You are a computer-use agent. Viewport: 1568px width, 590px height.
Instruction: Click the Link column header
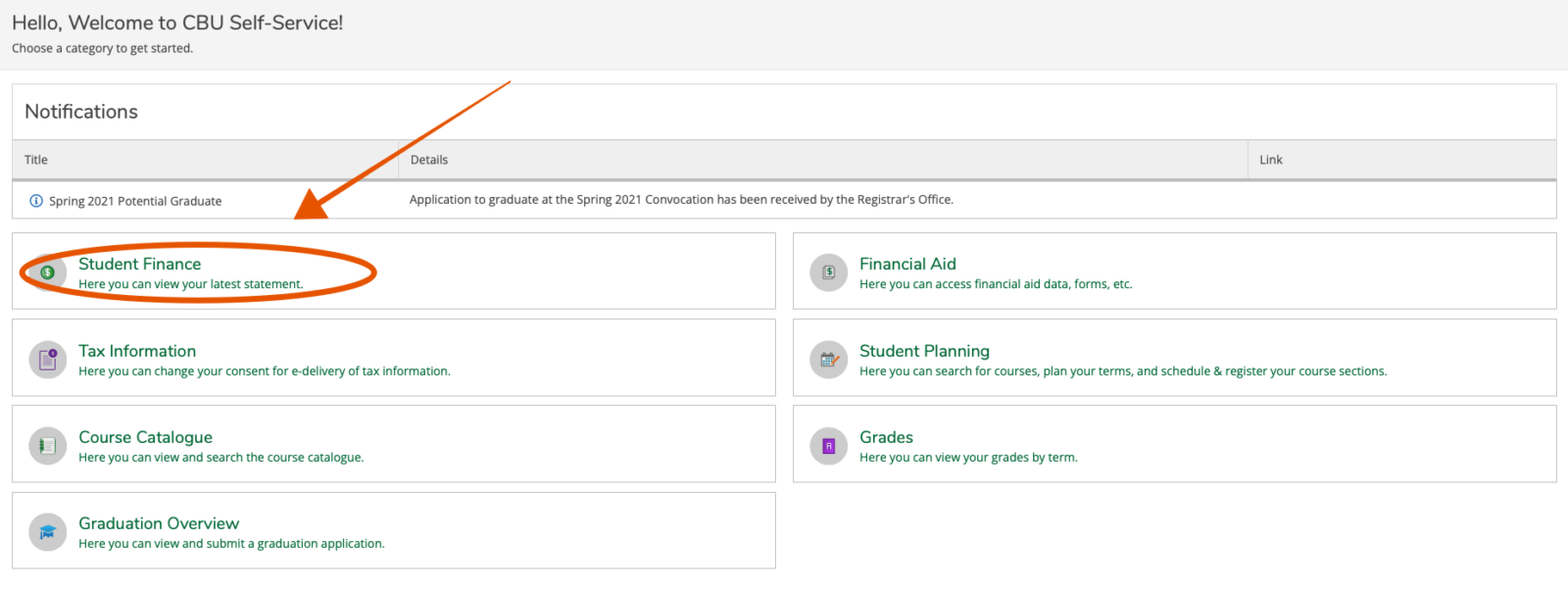click(1270, 160)
